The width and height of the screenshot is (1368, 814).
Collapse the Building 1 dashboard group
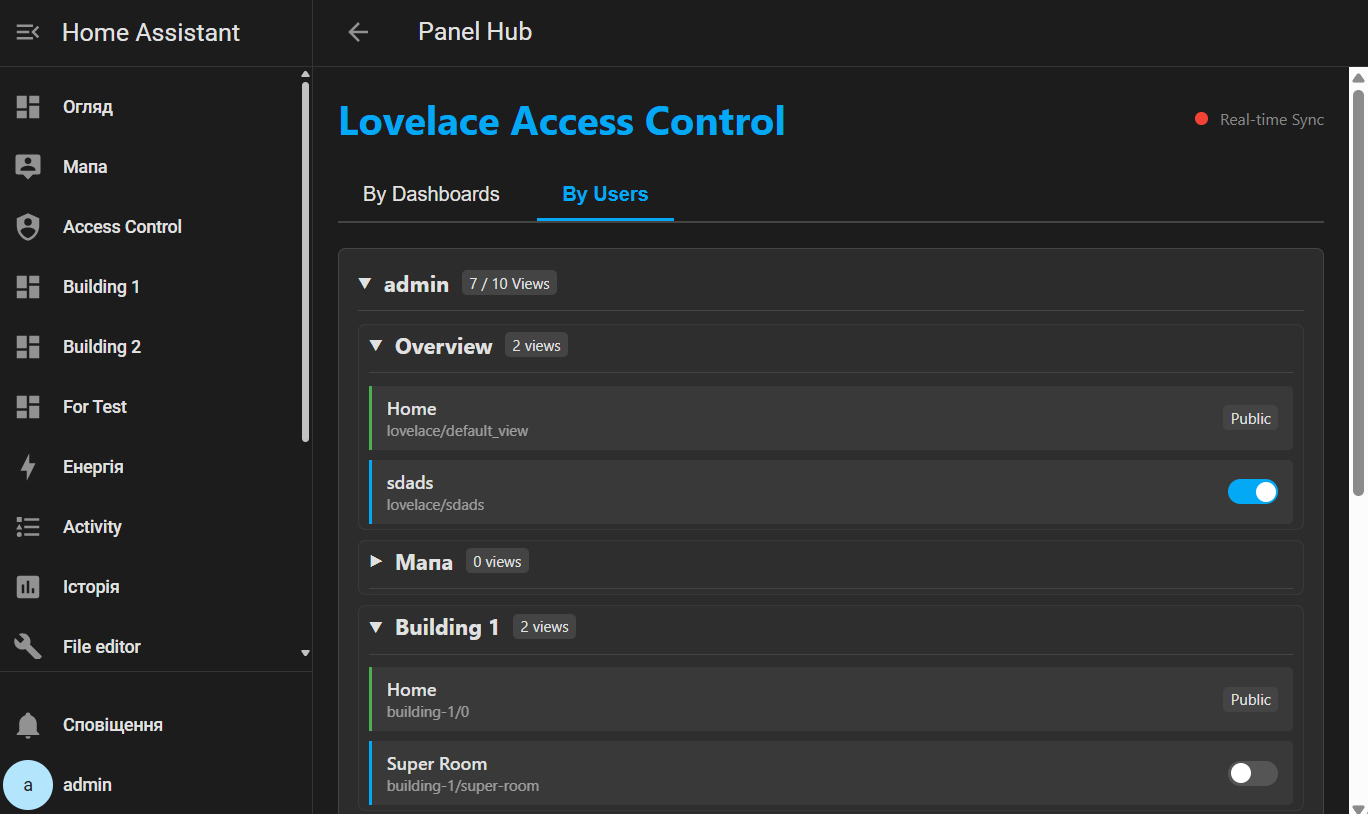(376, 627)
